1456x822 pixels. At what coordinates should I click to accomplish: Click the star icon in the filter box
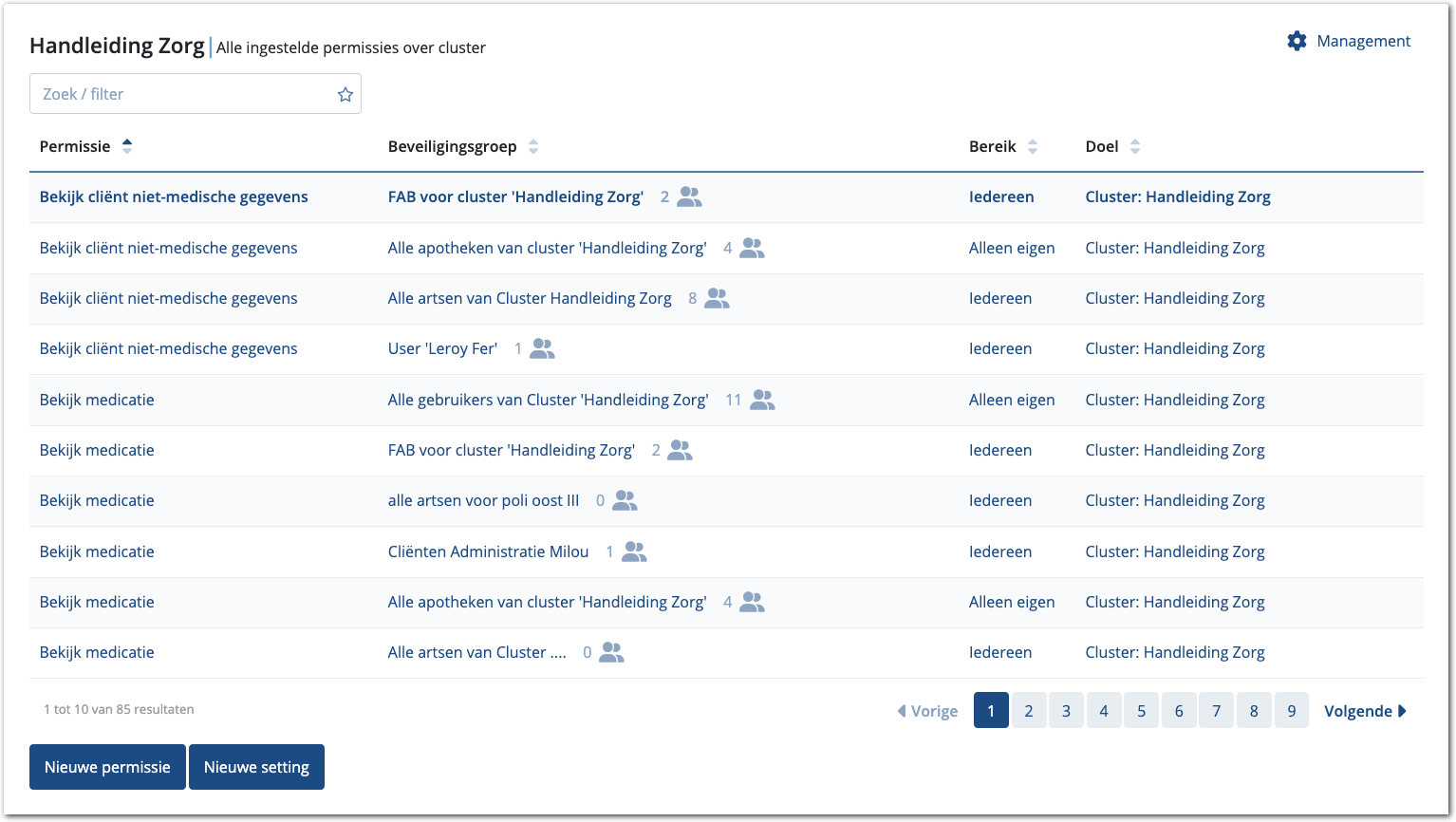point(345,94)
